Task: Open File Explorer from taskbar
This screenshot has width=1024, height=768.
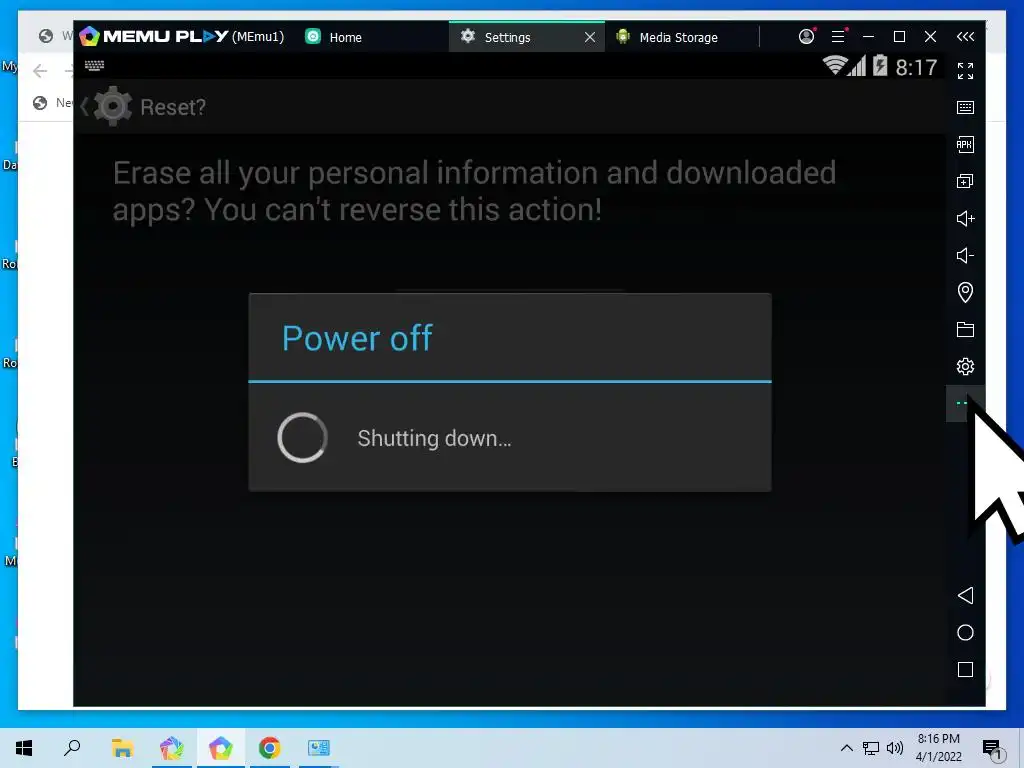Action: tap(122, 748)
